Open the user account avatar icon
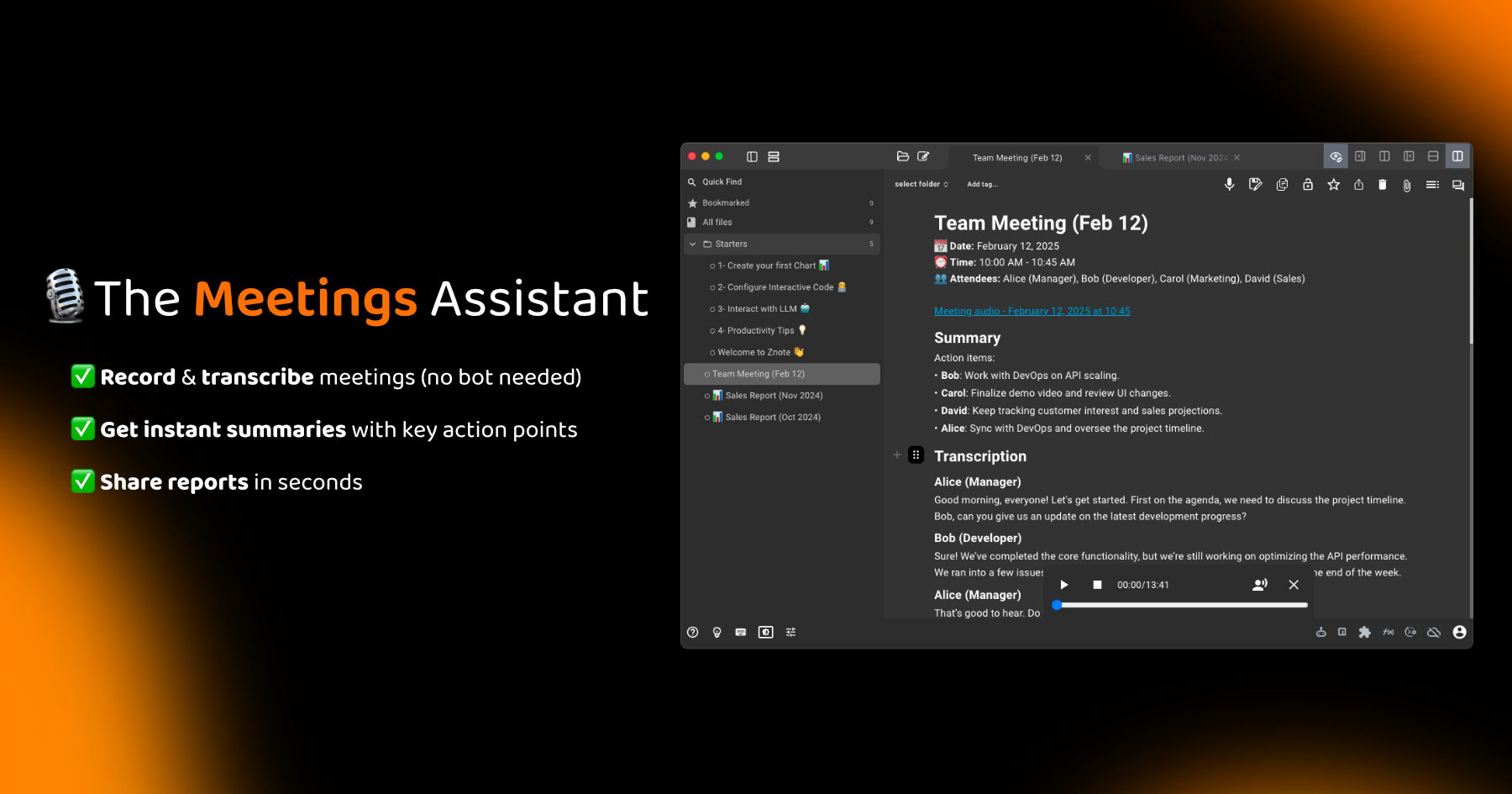 tap(1459, 632)
